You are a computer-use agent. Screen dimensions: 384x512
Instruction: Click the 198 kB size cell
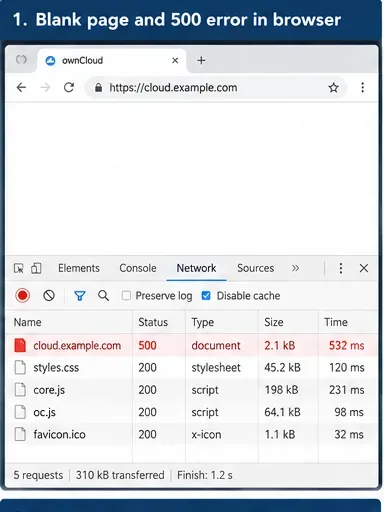tap(281, 390)
